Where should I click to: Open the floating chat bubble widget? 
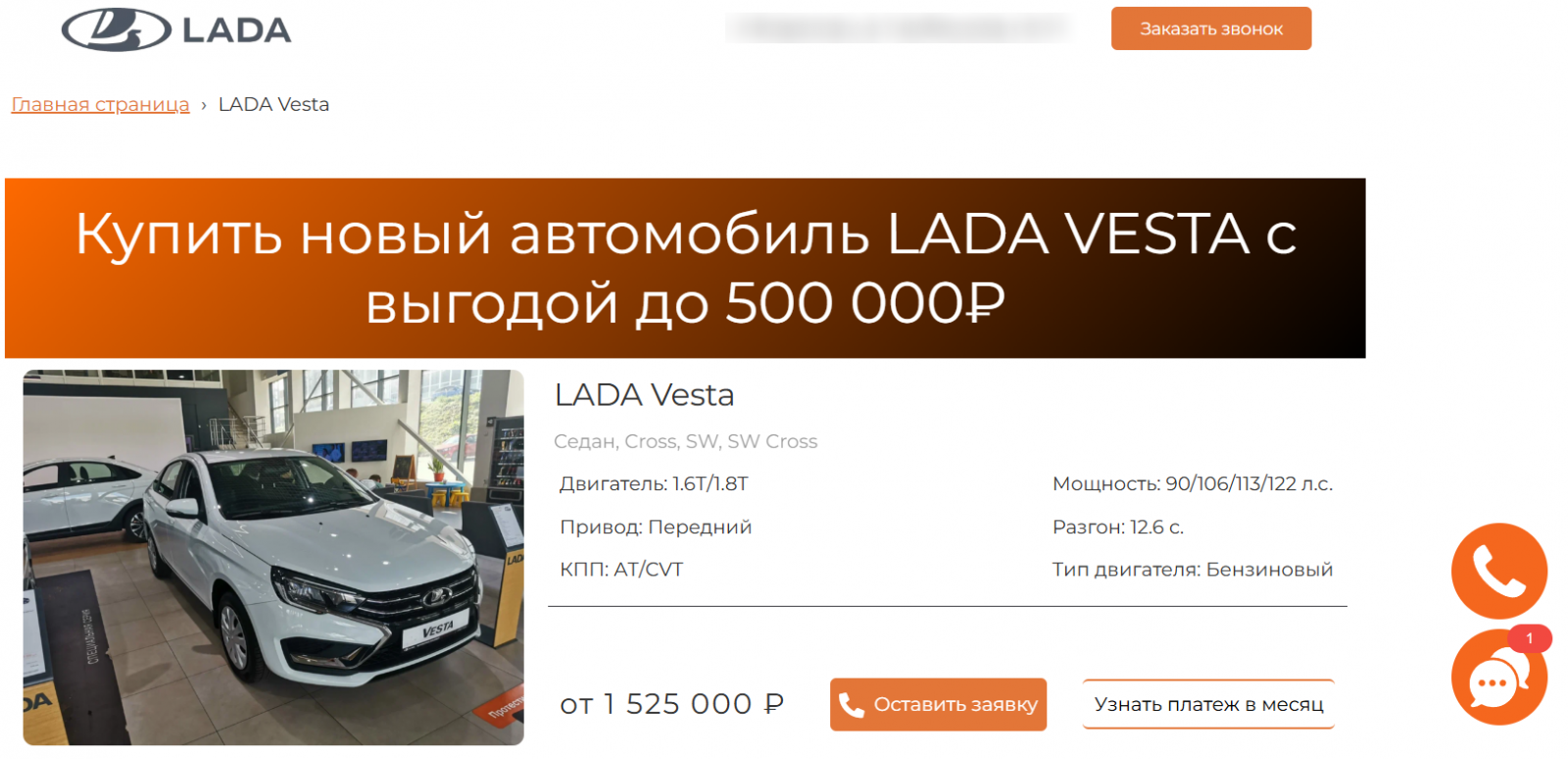pyautogui.click(x=1498, y=678)
